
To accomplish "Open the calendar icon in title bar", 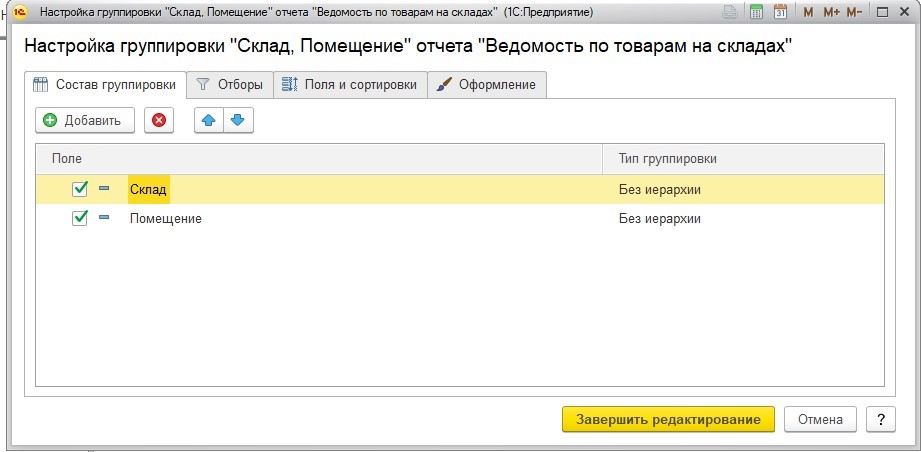I will 780,12.
